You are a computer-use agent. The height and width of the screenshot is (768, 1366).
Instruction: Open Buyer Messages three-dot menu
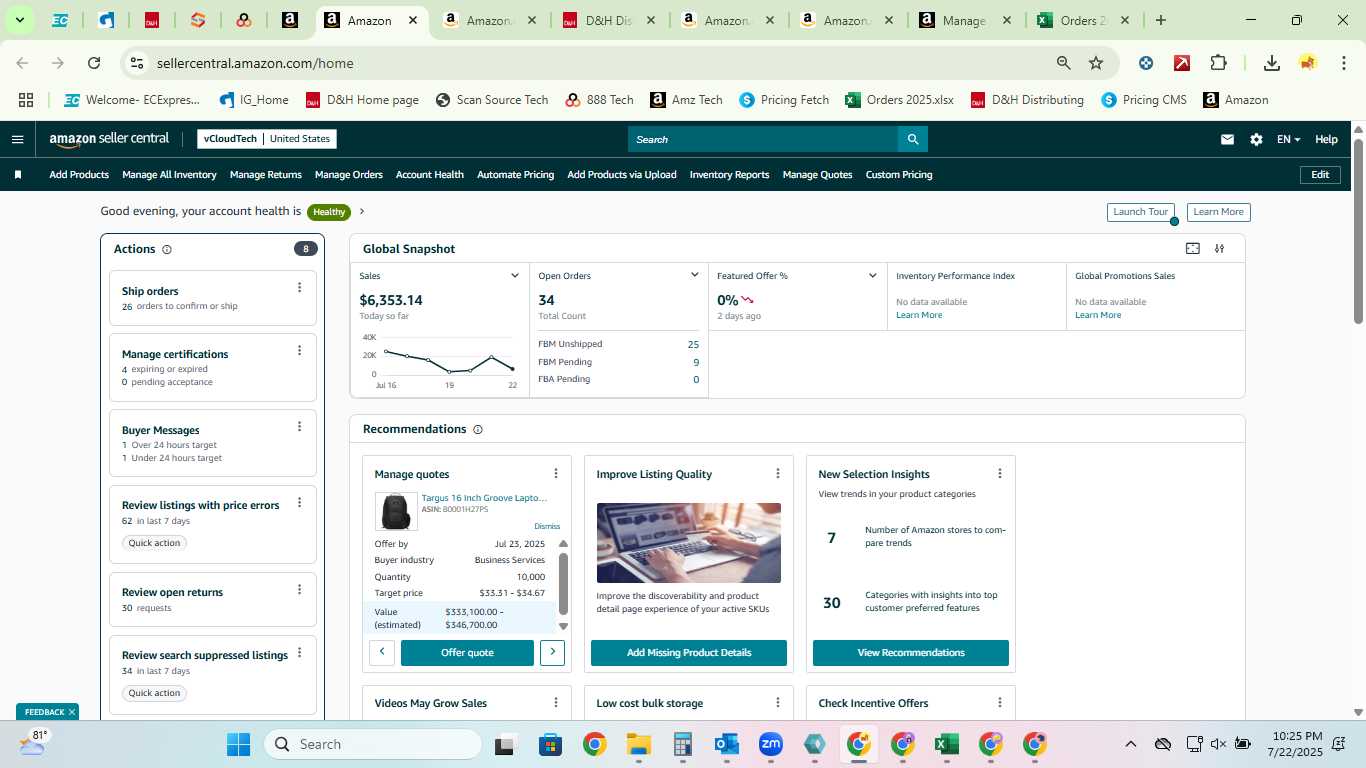click(x=299, y=426)
